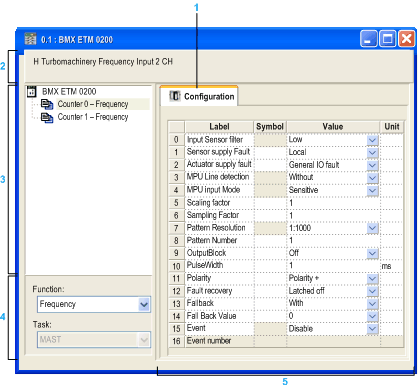Minimize the BMX ETM 0200 window

[x=369, y=39]
